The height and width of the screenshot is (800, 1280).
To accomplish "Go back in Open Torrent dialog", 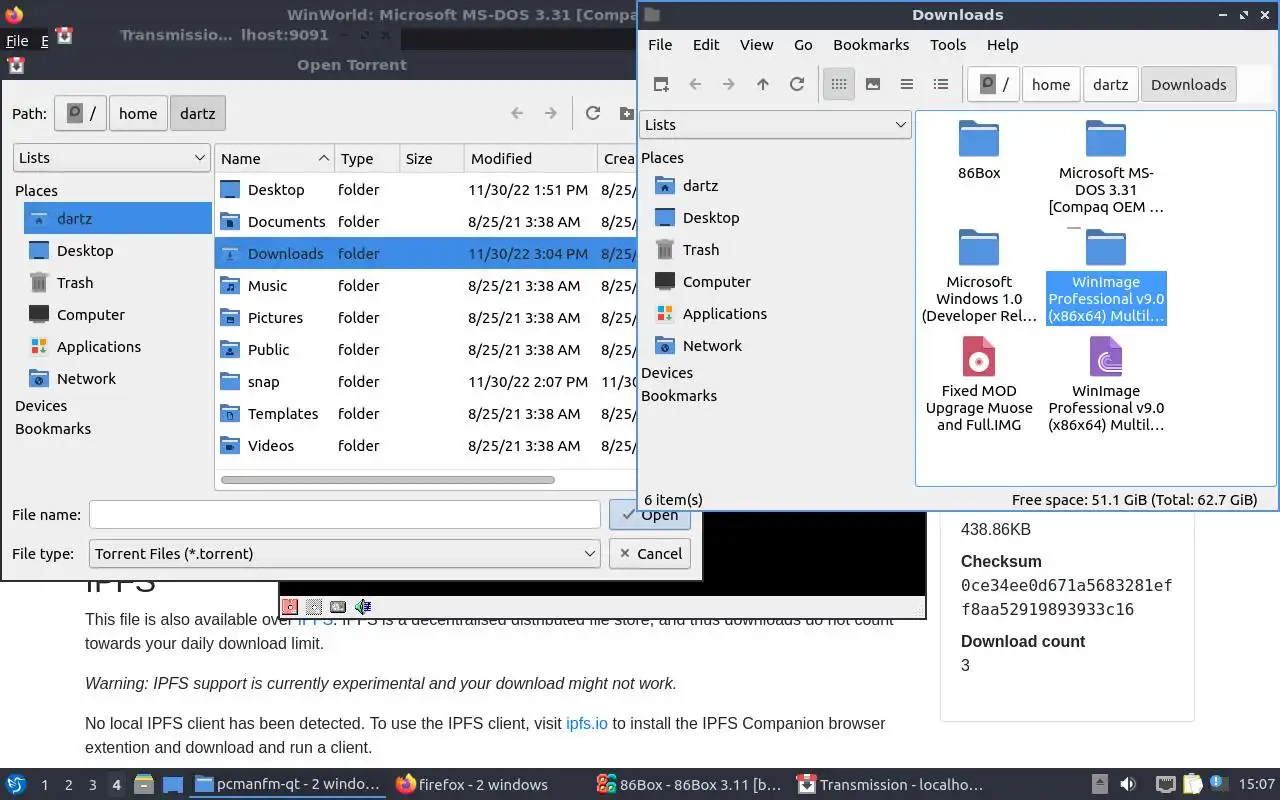I will [517, 113].
